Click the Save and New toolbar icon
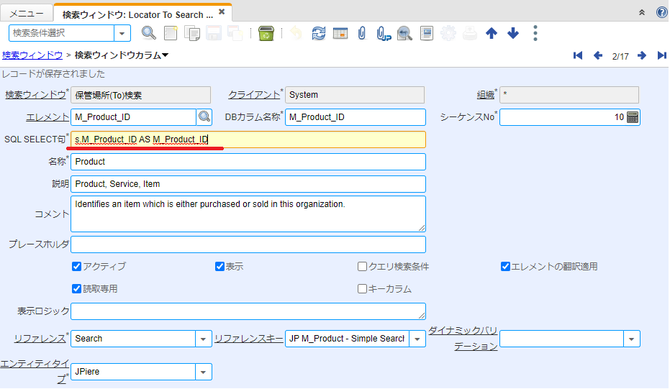The width and height of the screenshot is (670, 389). [x=235, y=33]
